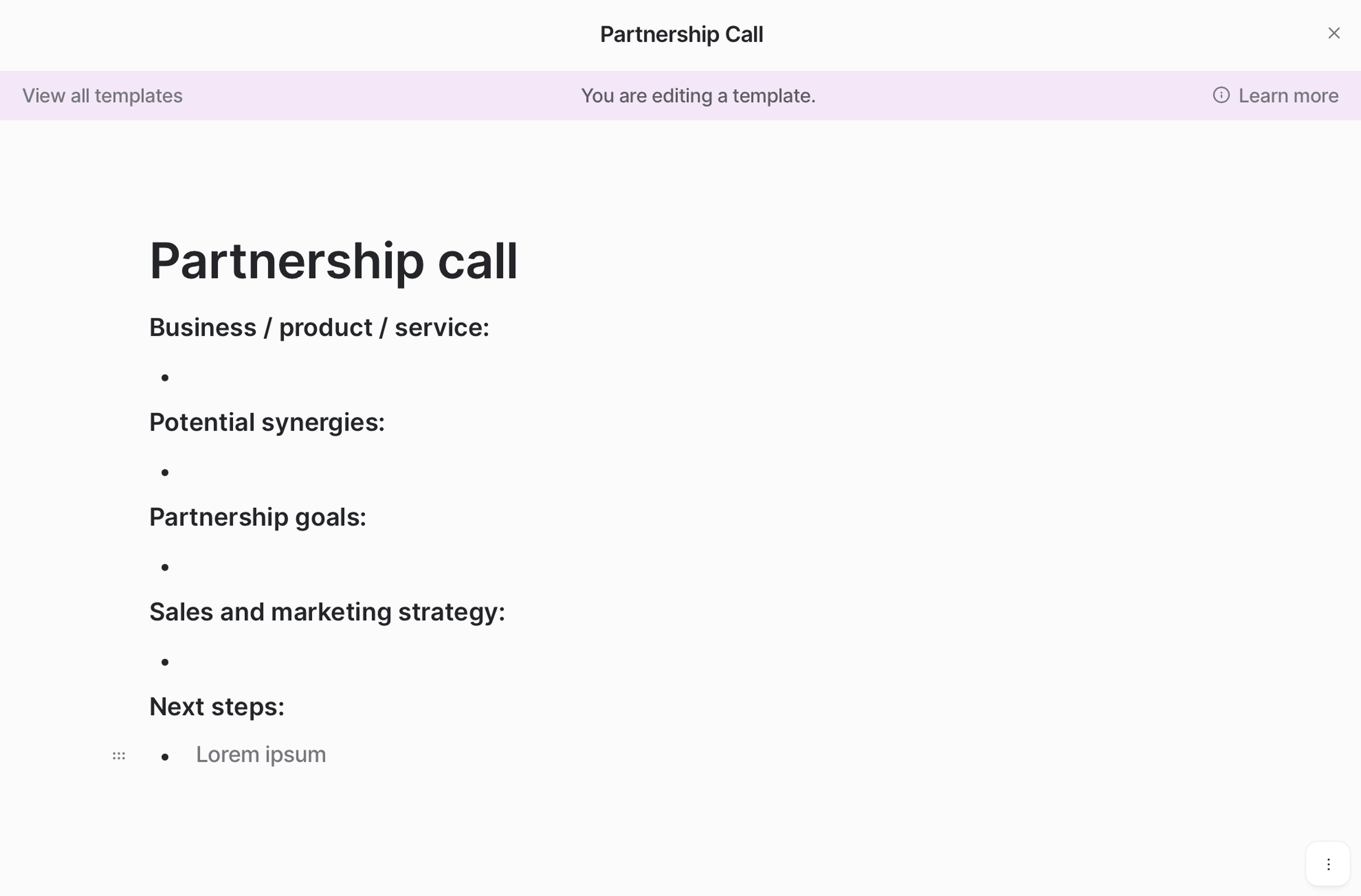The height and width of the screenshot is (896, 1361).
Task: Click the Sales and marketing strategy heading
Action: click(x=327, y=612)
